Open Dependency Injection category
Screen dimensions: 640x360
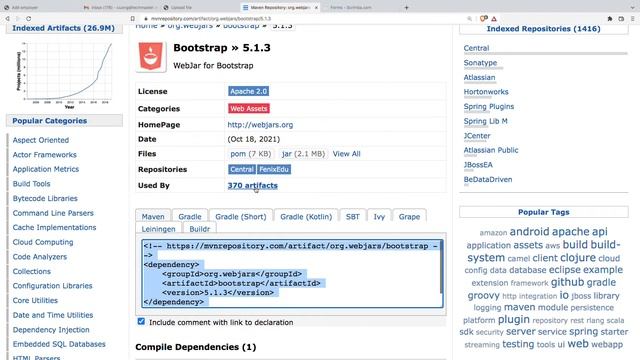tap(51, 330)
